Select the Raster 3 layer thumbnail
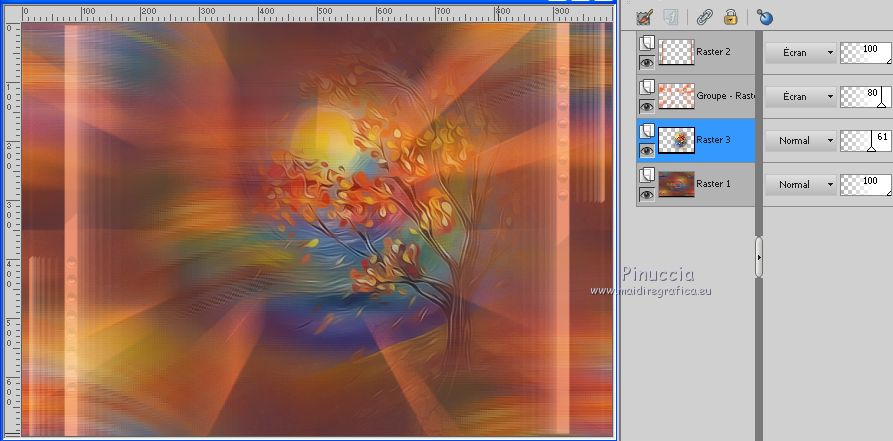Screen dimensions: 893x441 click(x=677, y=140)
